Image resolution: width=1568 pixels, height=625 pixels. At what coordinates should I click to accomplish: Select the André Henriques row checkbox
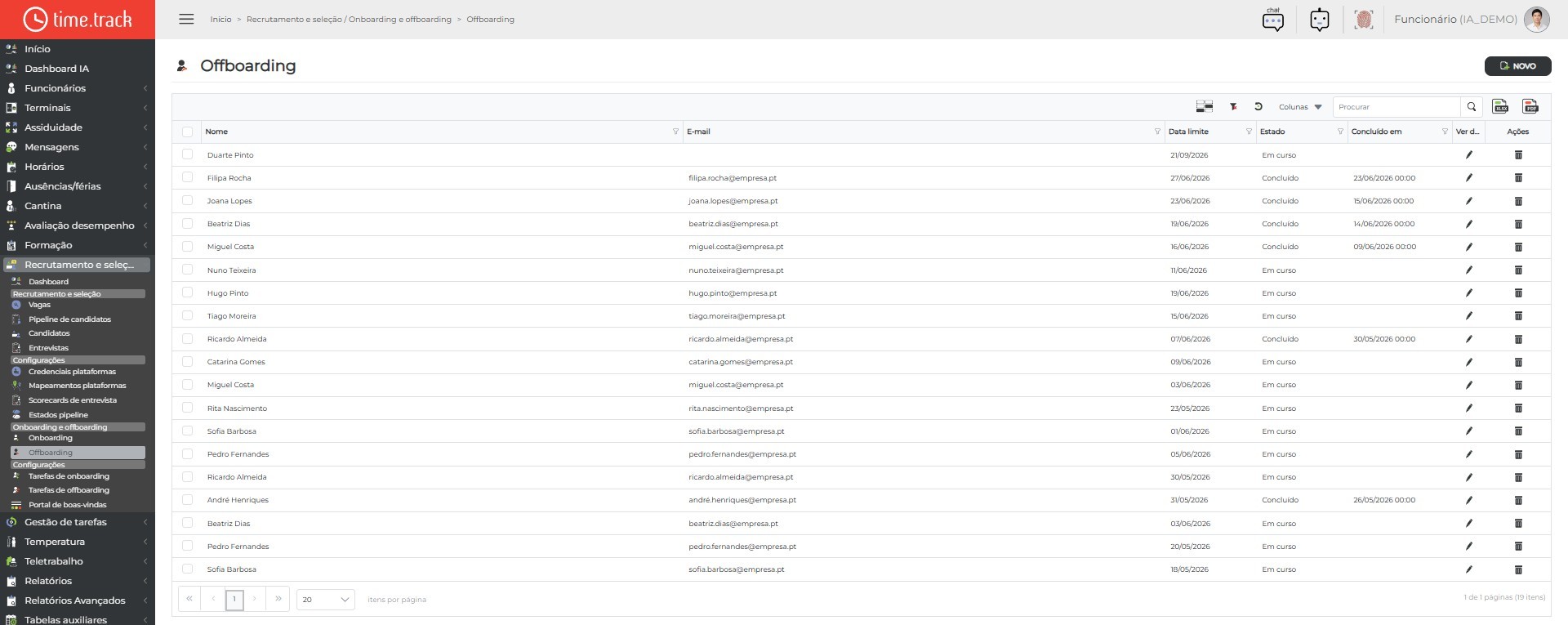pos(187,499)
